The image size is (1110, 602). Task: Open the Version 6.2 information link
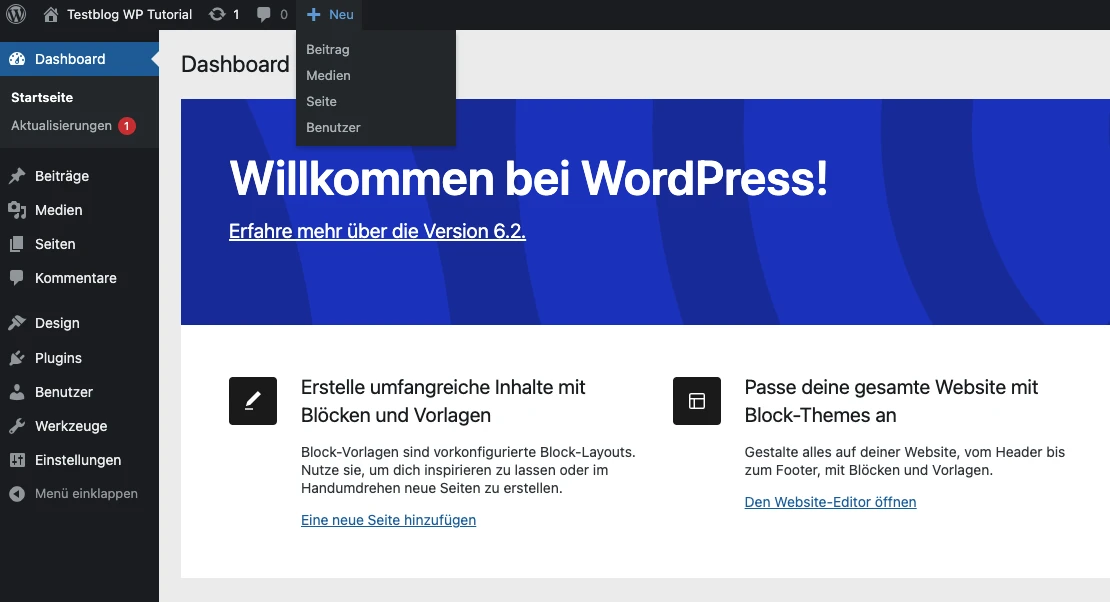pos(377,231)
